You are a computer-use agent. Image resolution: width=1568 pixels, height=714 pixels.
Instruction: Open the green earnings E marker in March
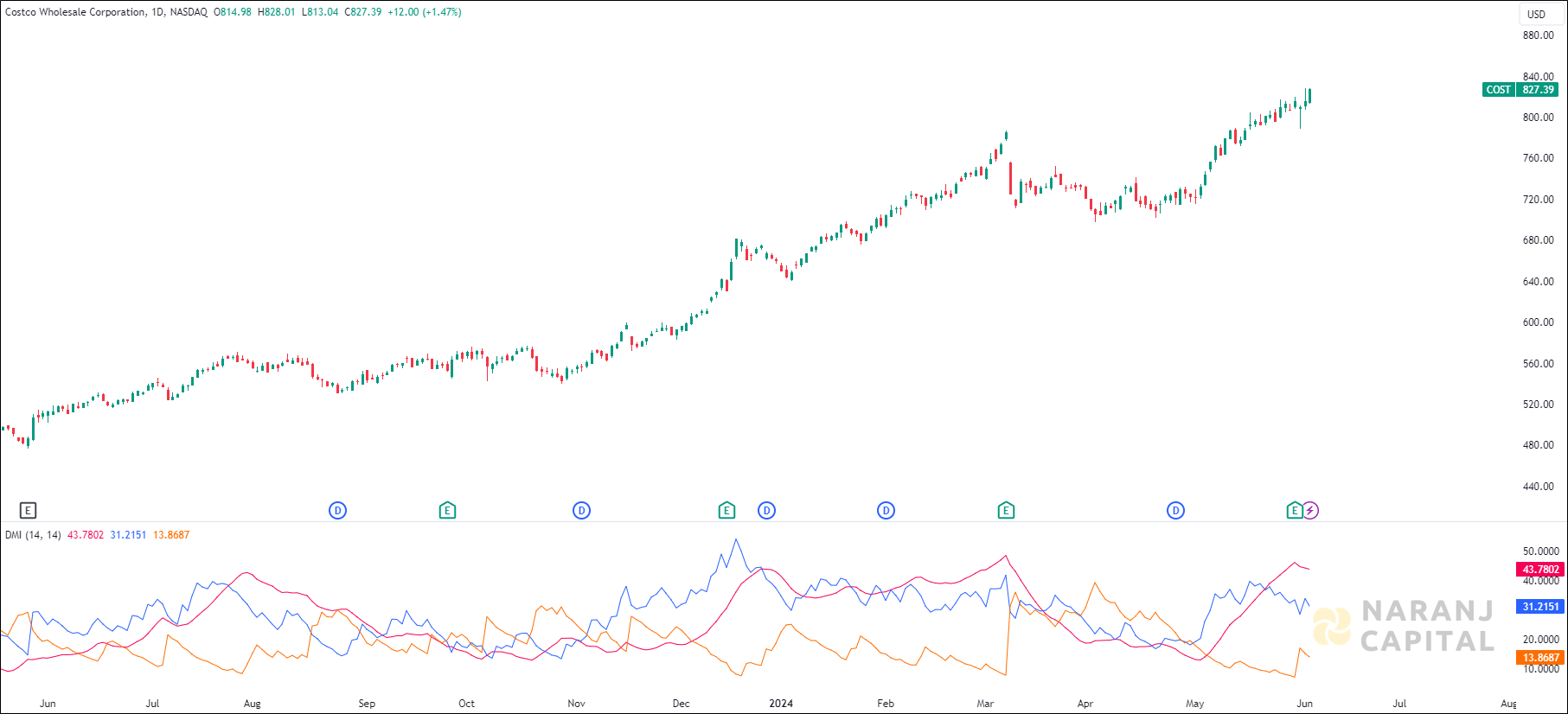pyautogui.click(x=1006, y=511)
